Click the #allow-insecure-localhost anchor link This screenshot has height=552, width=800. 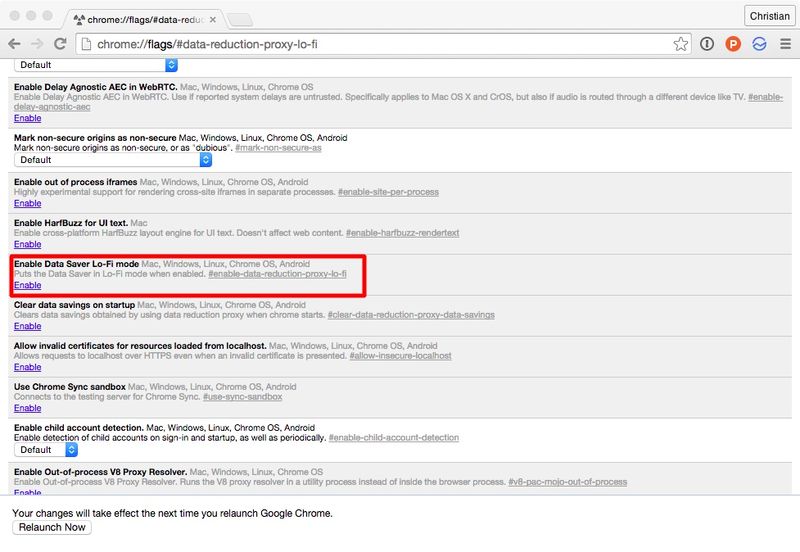tap(401, 356)
